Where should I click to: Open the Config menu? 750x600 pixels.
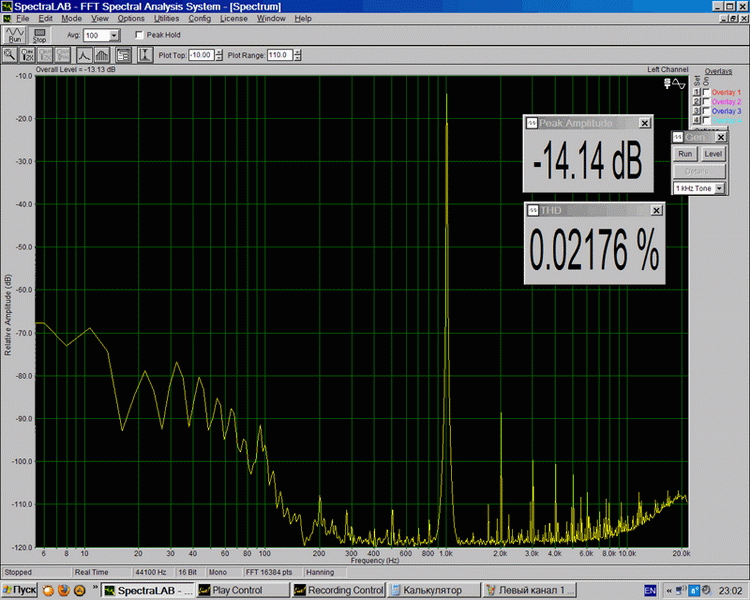[199, 18]
